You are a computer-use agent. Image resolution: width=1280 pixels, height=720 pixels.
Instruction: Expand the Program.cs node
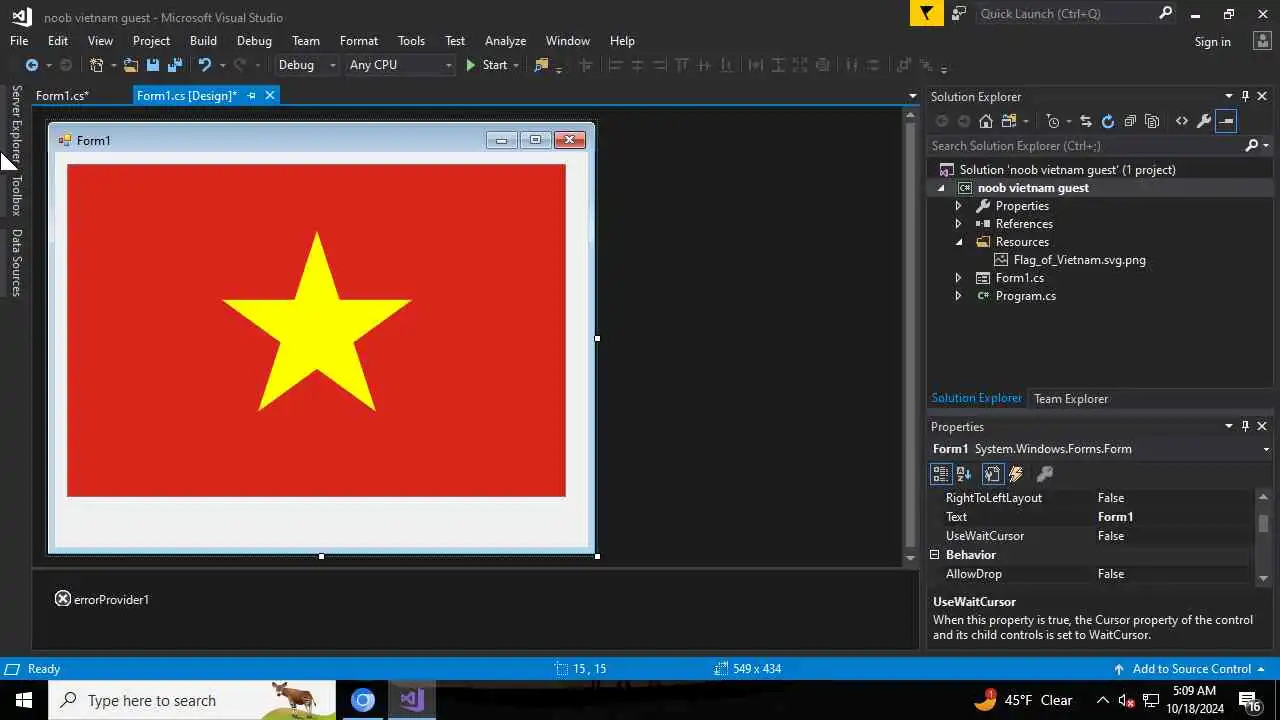[x=958, y=296]
